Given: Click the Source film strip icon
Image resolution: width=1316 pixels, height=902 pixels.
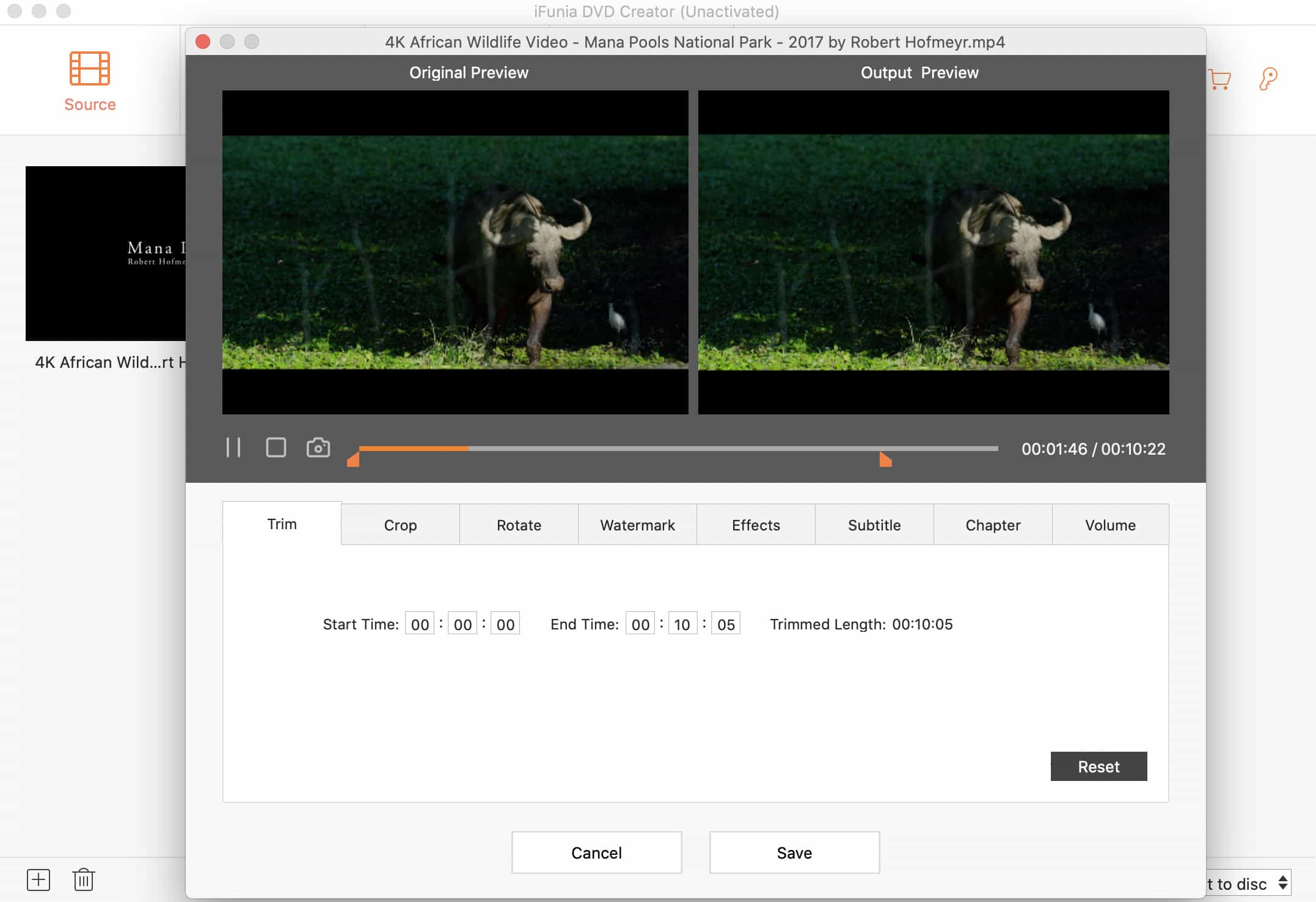Looking at the screenshot, I should tap(90, 68).
